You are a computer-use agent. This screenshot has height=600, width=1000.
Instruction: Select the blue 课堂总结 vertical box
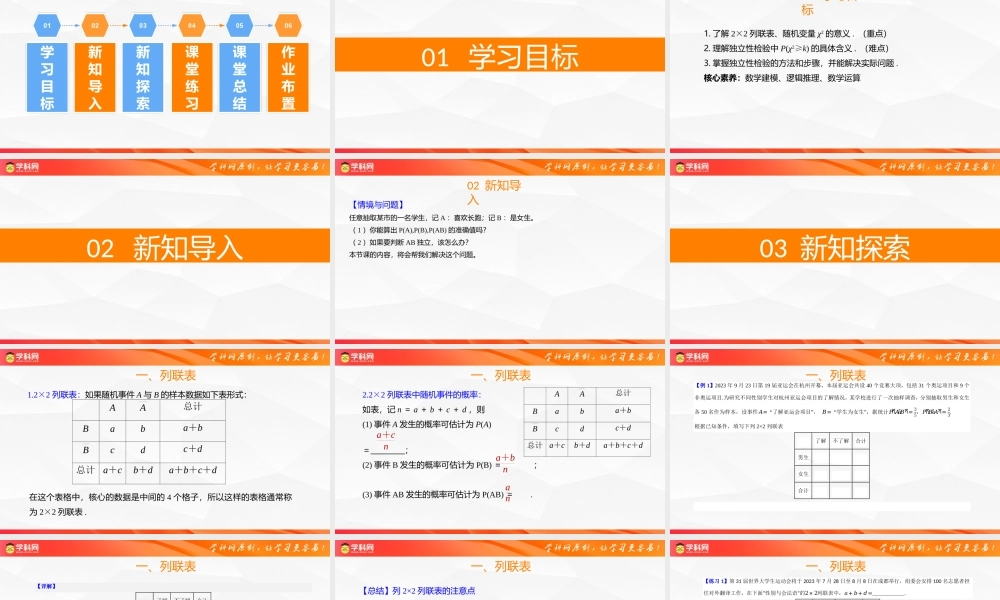coord(239,77)
